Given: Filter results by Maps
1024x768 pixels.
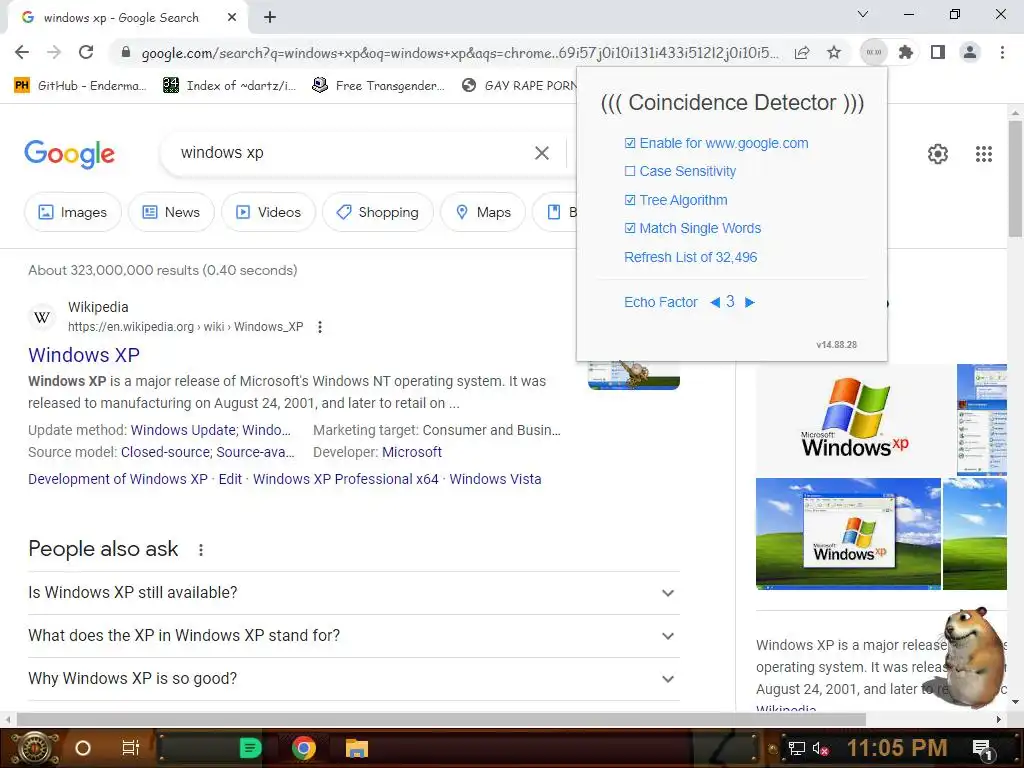Looking at the screenshot, I should tap(483, 212).
